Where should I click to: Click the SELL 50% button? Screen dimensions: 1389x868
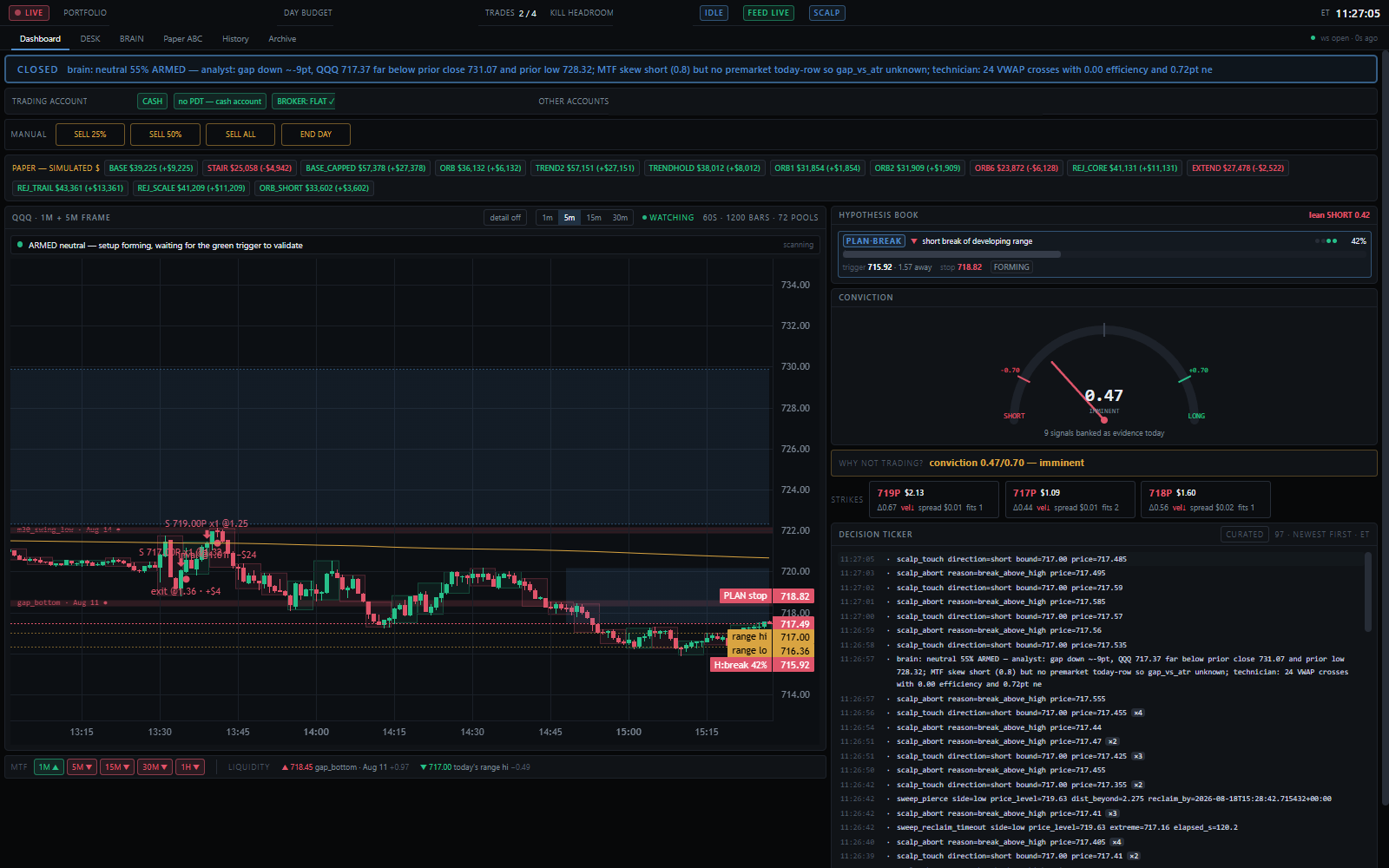click(x=165, y=135)
